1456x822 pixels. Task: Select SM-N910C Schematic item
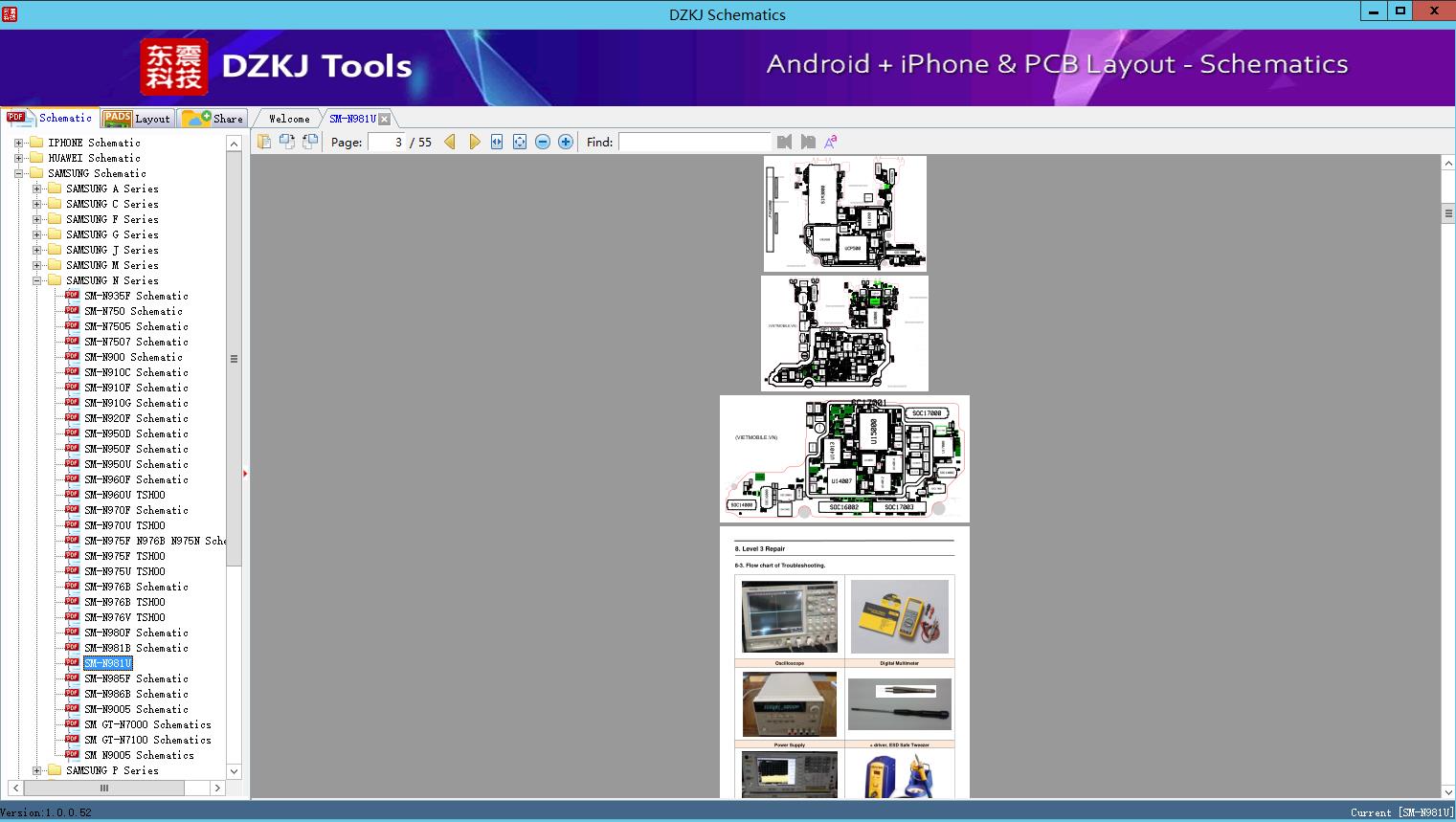coord(136,372)
